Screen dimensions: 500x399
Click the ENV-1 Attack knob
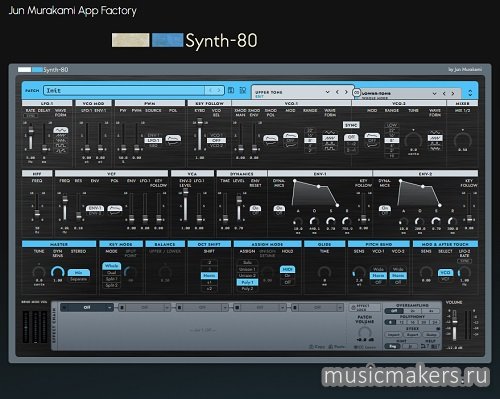coord(298,221)
